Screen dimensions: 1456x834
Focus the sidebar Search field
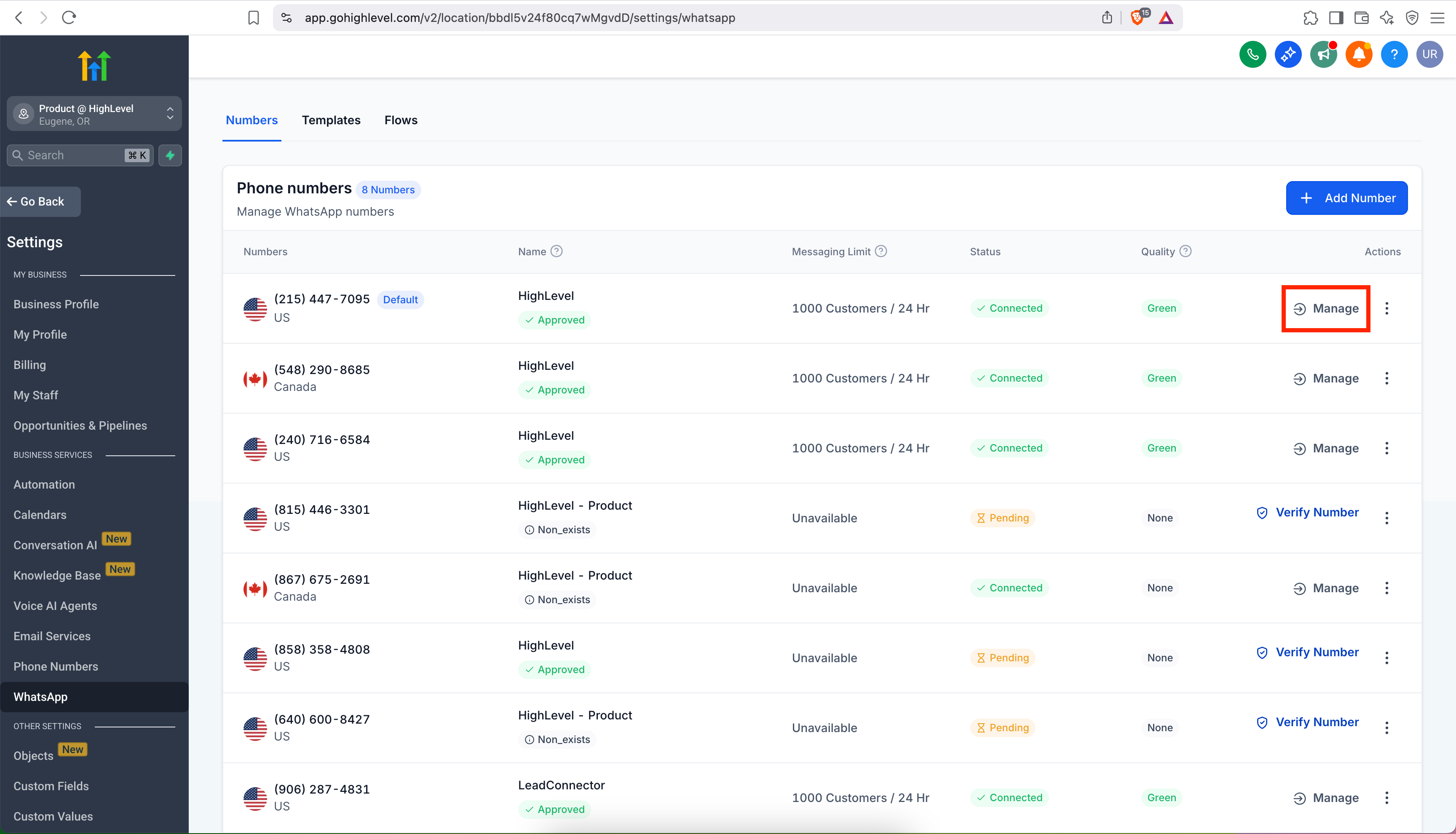point(80,155)
